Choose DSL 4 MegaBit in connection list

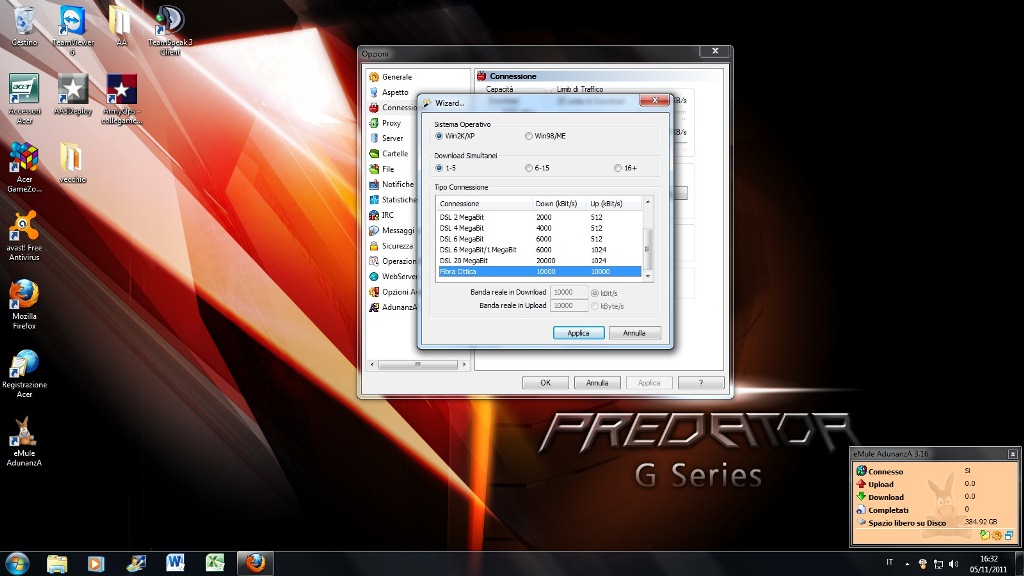(462, 227)
